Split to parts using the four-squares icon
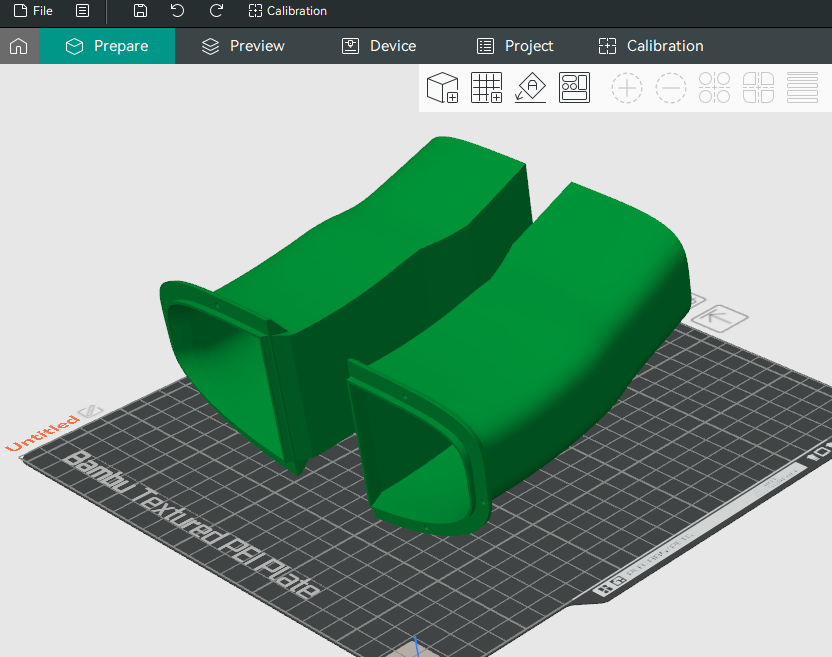This screenshot has height=657, width=832. coord(758,88)
